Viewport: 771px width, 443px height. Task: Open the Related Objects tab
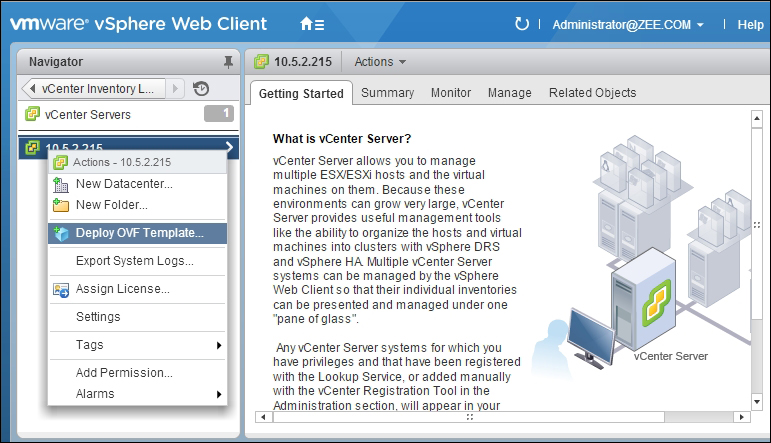point(592,93)
